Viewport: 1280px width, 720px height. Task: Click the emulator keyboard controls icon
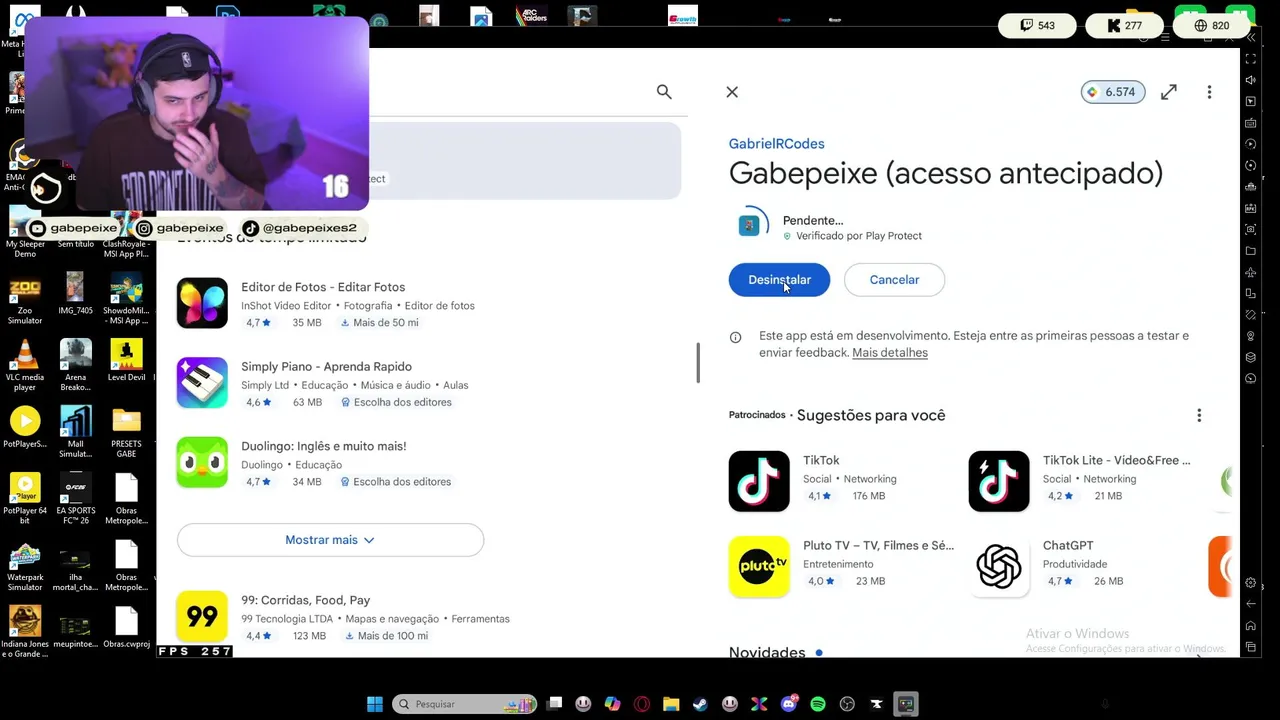click(1250, 123)
